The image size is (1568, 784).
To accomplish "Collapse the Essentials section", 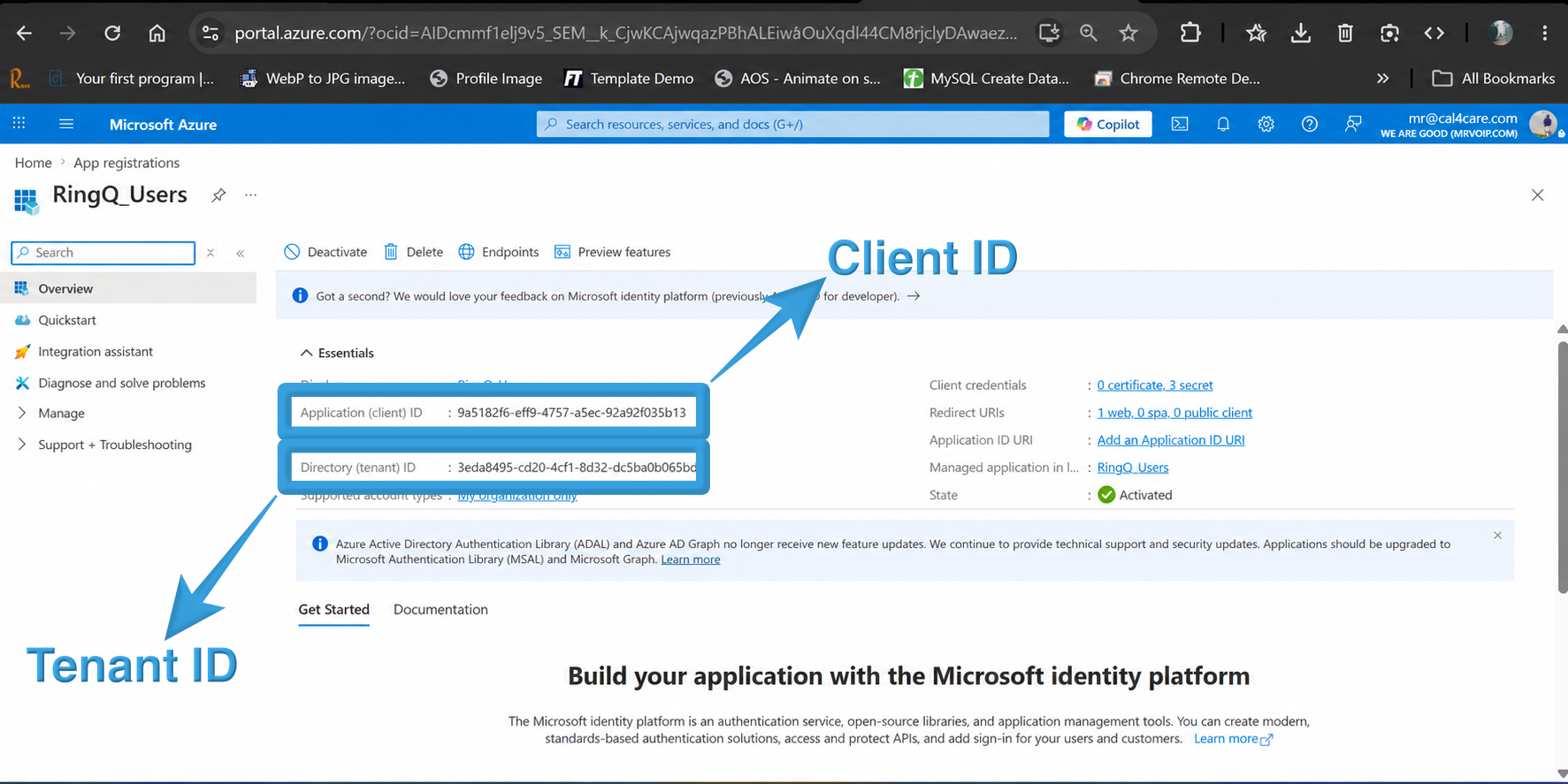I will [337, 353].
